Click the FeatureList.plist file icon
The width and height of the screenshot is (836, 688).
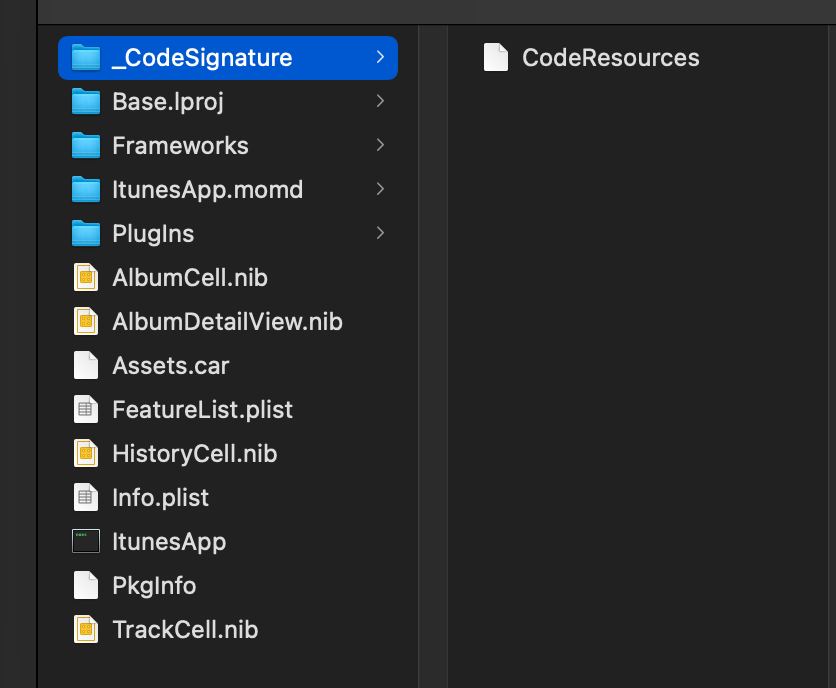click(x=86, y=410)
